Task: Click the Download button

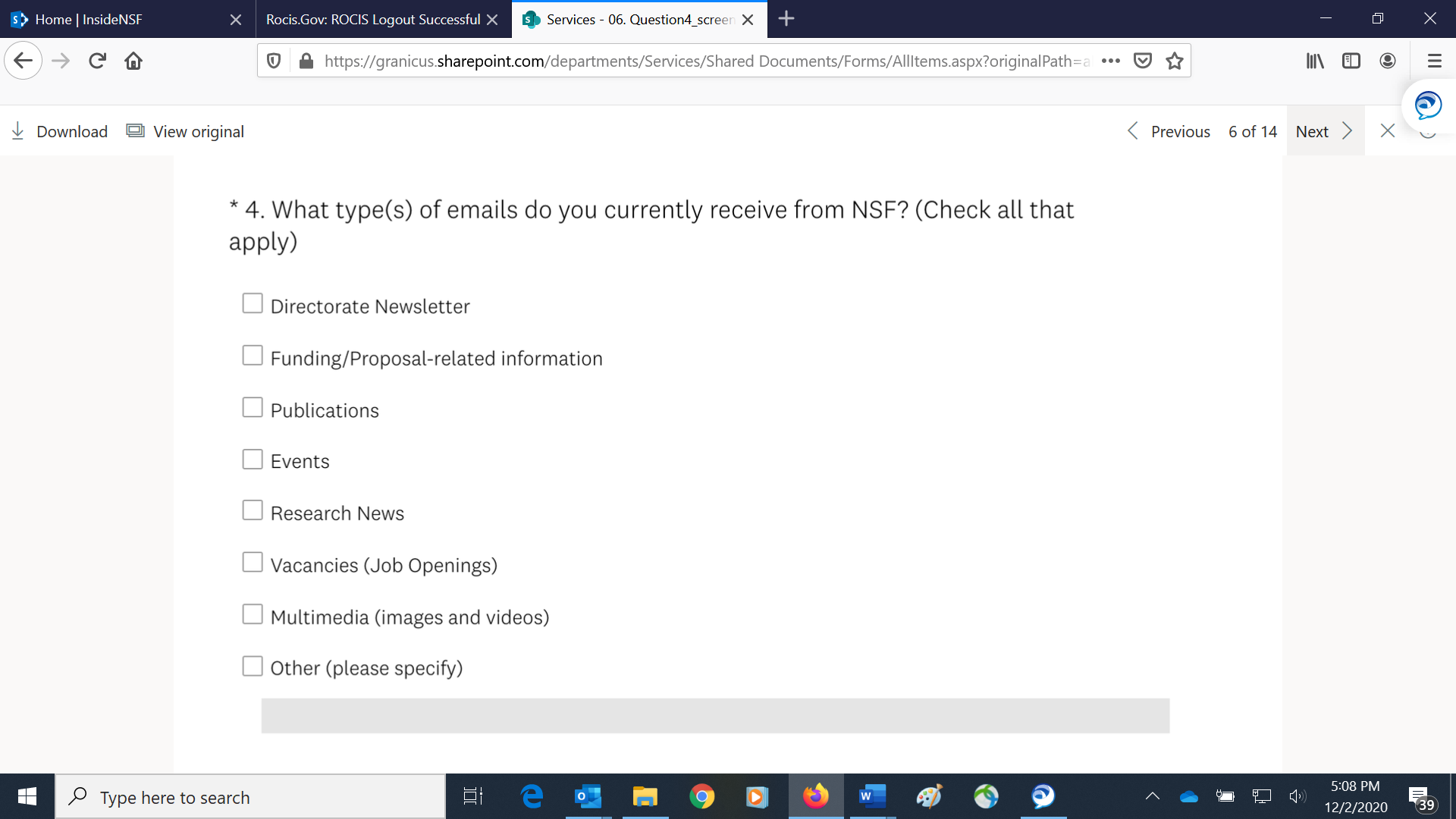Action: pyautogui.click(x=60, y=131)
